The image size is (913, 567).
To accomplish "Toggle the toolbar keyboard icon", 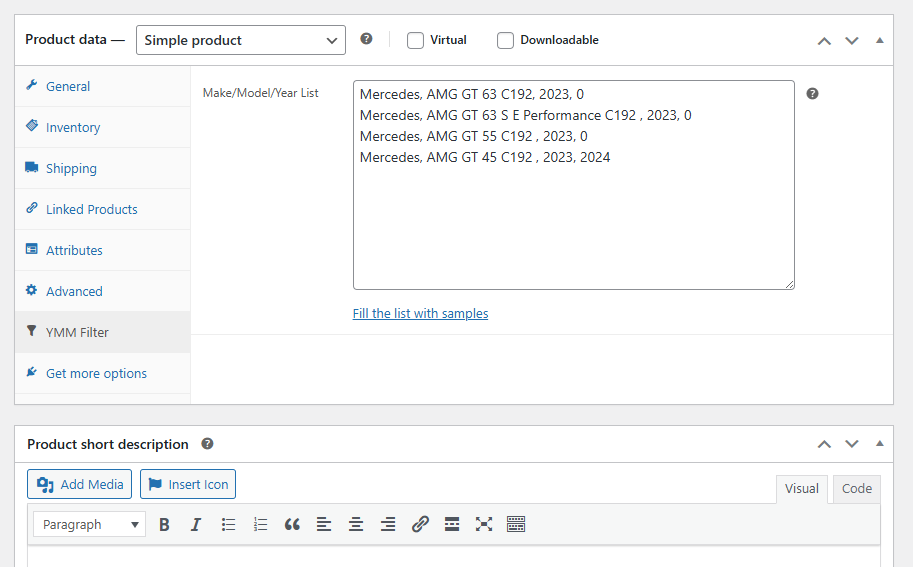I will tap(516, 525).
